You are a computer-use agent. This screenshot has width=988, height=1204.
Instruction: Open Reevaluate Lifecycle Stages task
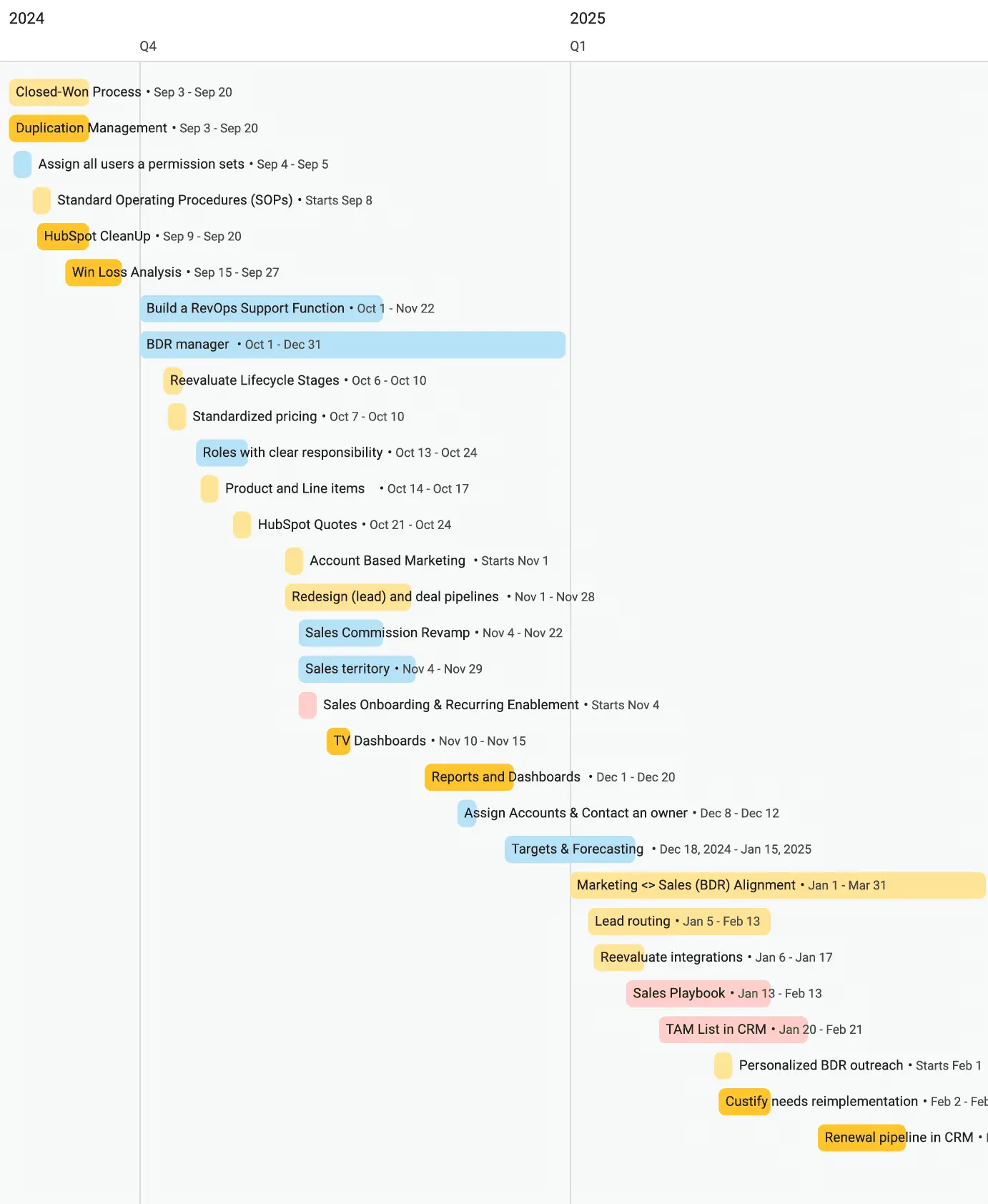173,380
